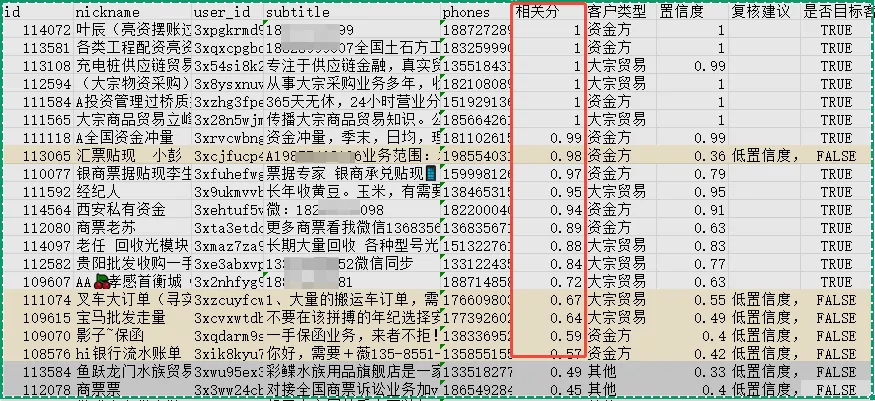Click nickname cell A全国资金冲量
The image size is (875, 401).
pyautogui.click(x=133, y=138)
